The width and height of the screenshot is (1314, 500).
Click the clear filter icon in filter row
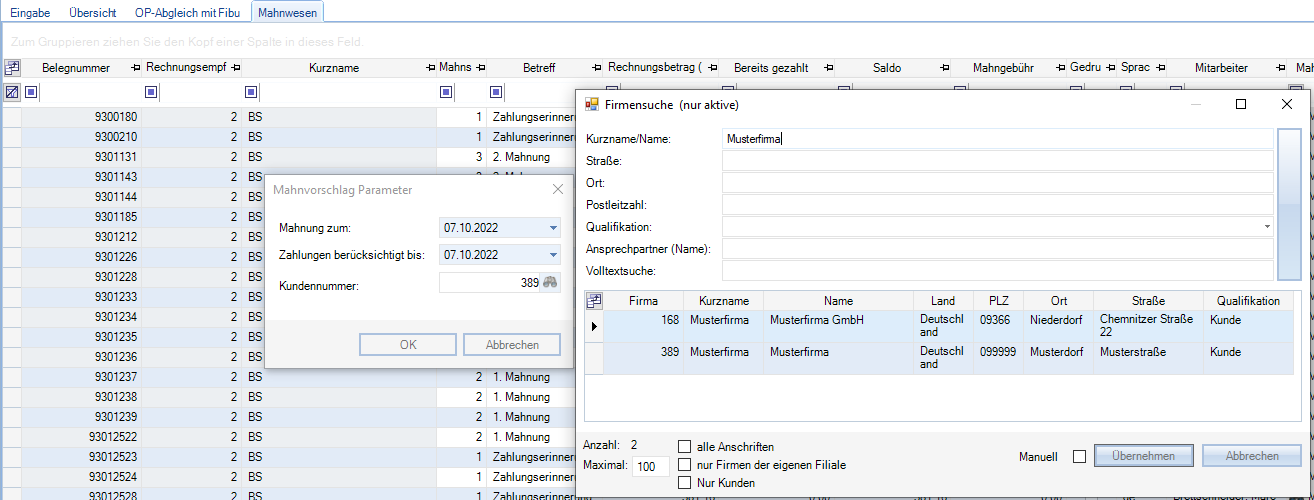pyautogui.click(x=12, y=92)
